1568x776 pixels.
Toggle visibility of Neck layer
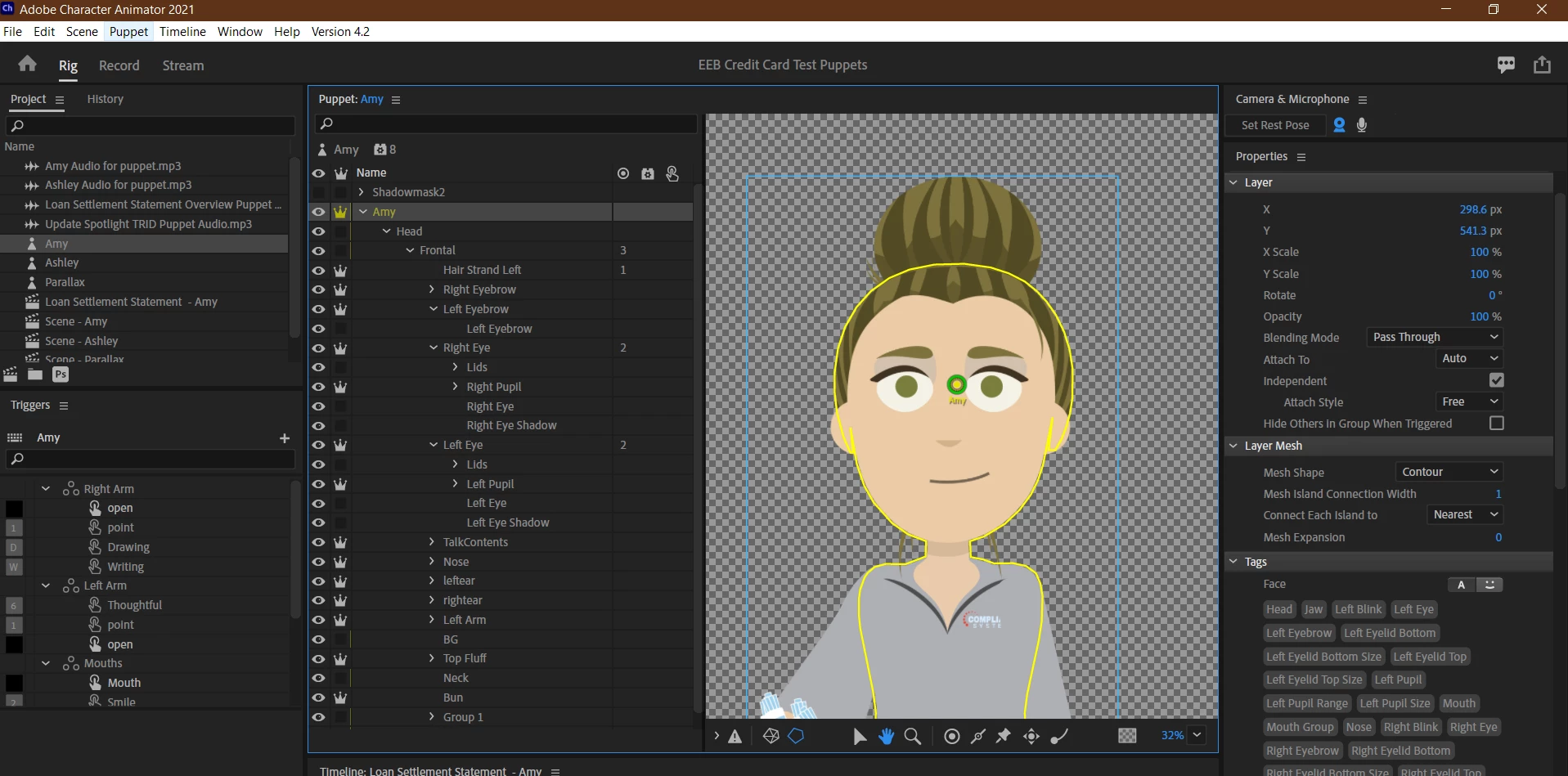coord(318,678)
